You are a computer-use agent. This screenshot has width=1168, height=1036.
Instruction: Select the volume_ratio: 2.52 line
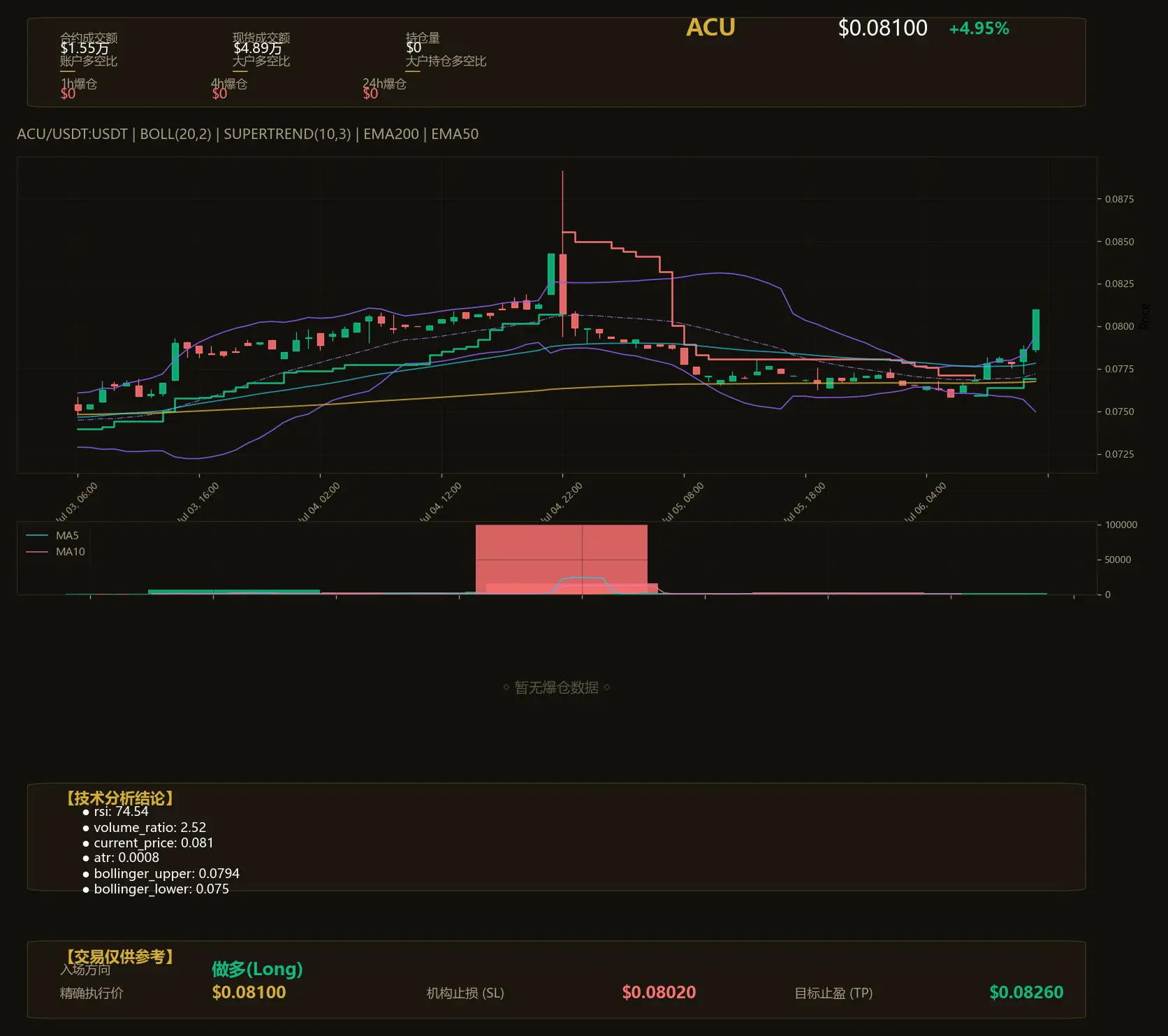[x=144, y=827]
